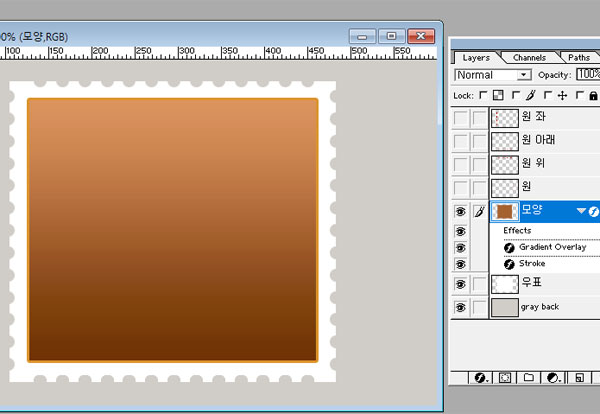Screen dimensions: 600x414
Task: Select the 모양 layer name
Action: point(532,209)
